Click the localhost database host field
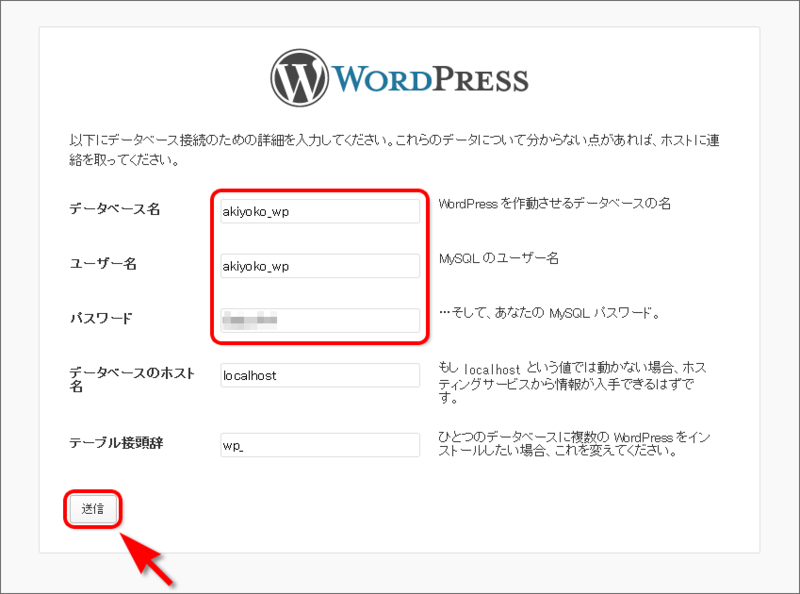800x594 pixels. 320,375
